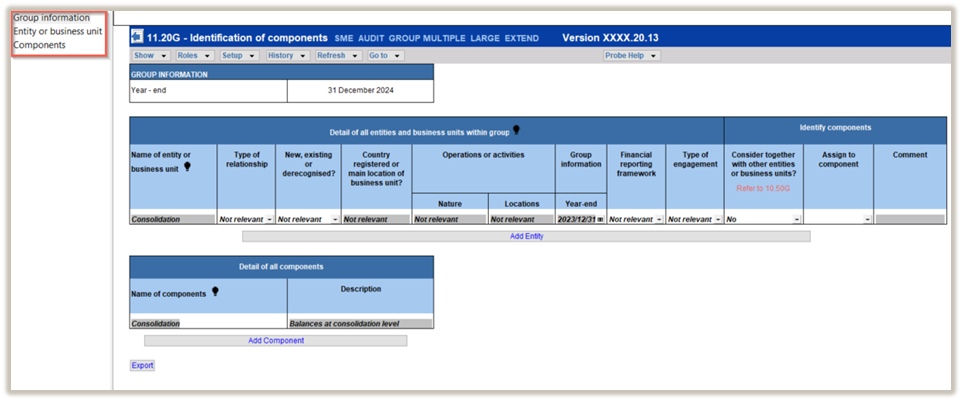Expand the Setup dropdown menu

click(237, 56)
